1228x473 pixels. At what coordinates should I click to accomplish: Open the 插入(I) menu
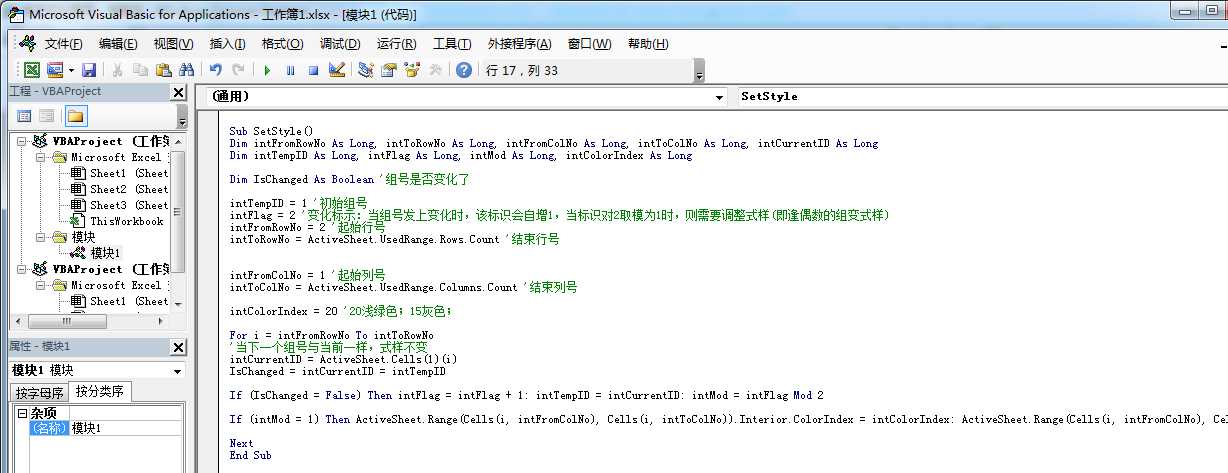tap(227, 44)
